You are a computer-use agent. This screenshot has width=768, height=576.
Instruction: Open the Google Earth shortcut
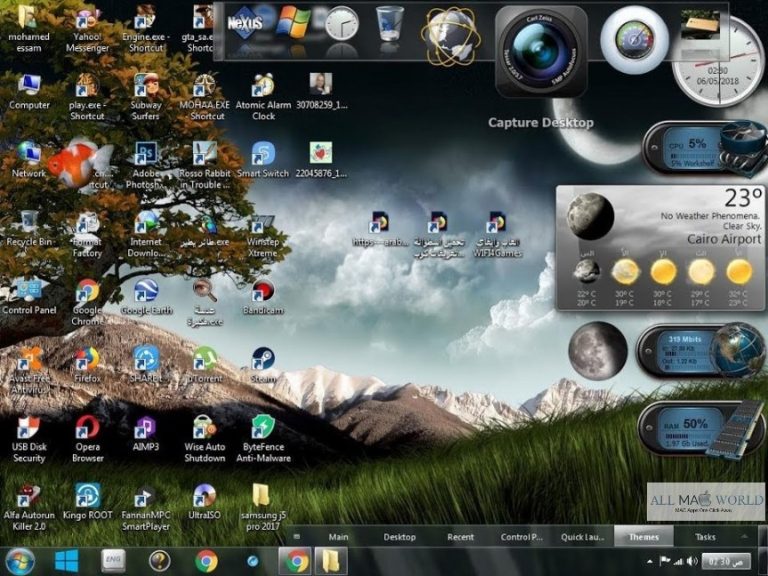(x=146, y=291)
